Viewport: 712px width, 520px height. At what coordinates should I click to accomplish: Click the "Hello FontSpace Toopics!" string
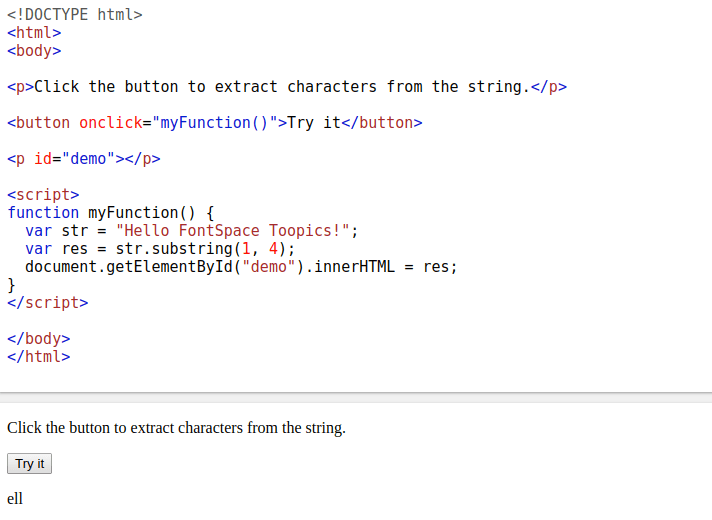pyautogui.click(x=232, y=231)
